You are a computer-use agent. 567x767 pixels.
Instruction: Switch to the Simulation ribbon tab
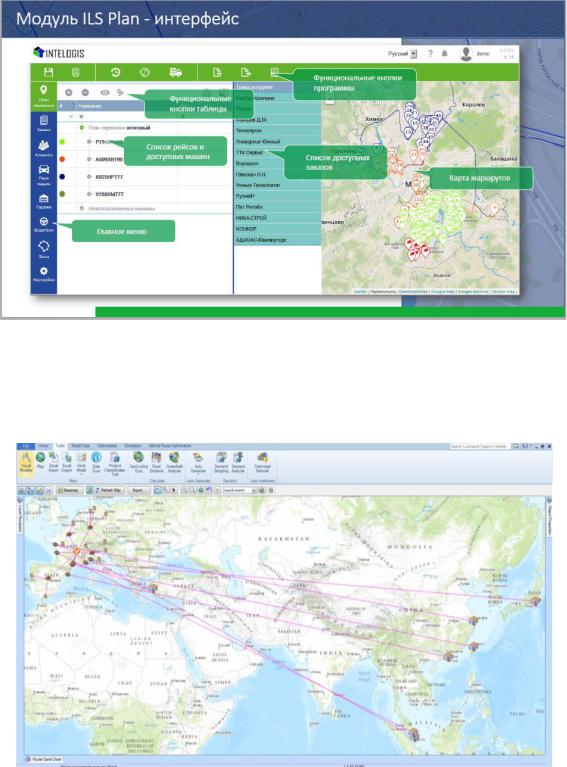pyautogui.click(x=132, y=446)
